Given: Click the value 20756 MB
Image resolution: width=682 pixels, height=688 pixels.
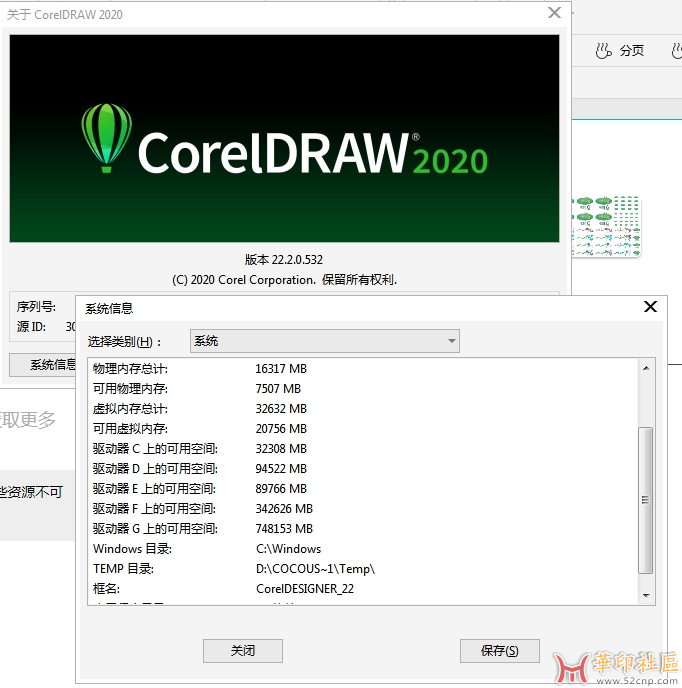Looking at the screenshot, I should tap(281, 429).
